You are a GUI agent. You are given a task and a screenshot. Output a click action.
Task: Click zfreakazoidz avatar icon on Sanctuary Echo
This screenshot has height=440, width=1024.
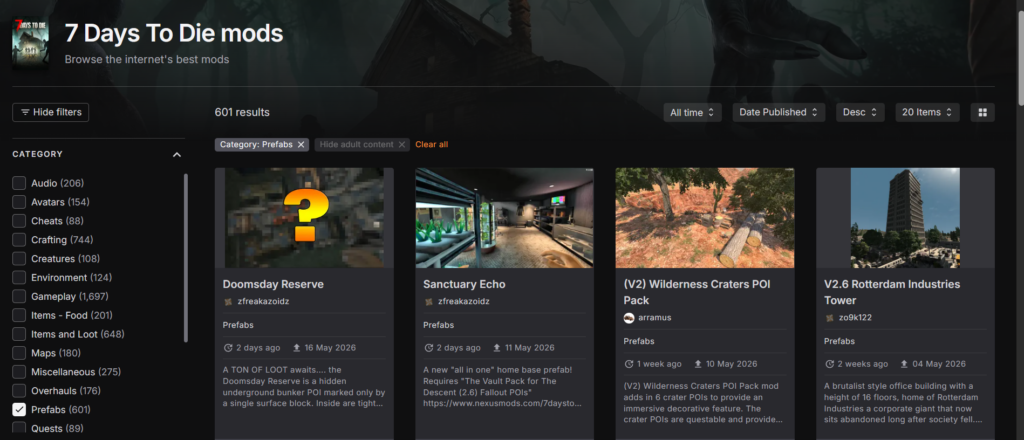point(428,302)
